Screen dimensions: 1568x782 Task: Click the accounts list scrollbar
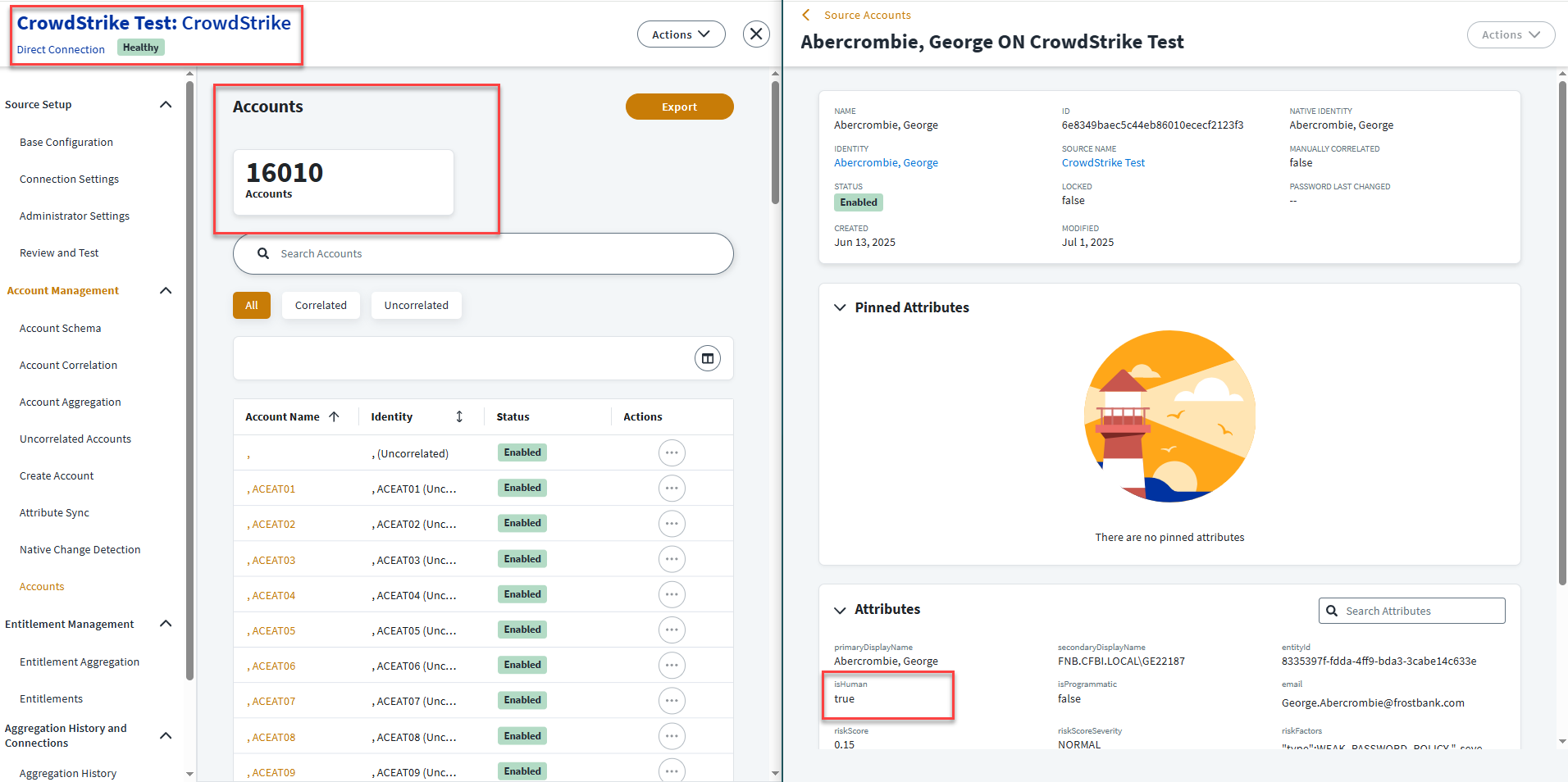point(776,143)
